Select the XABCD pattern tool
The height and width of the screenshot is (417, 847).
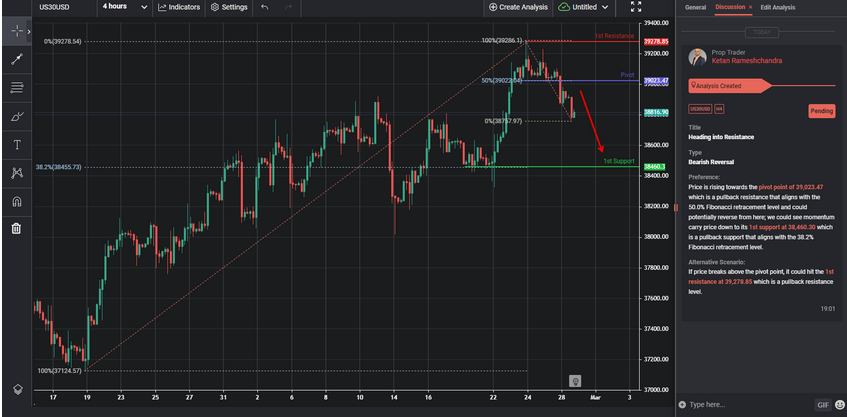(17, 173)
